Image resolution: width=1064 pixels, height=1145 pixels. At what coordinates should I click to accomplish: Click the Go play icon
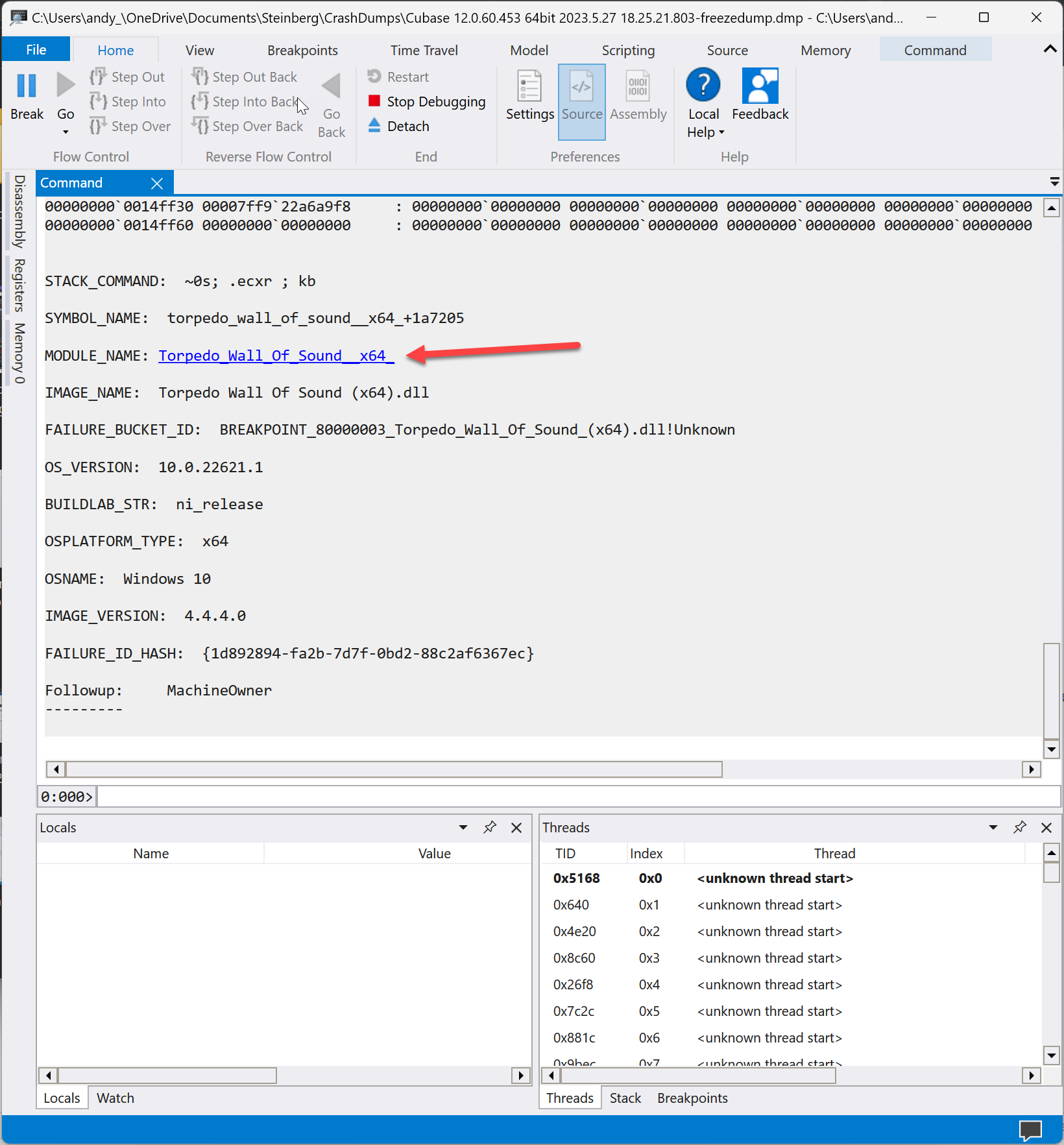[66, 86]
